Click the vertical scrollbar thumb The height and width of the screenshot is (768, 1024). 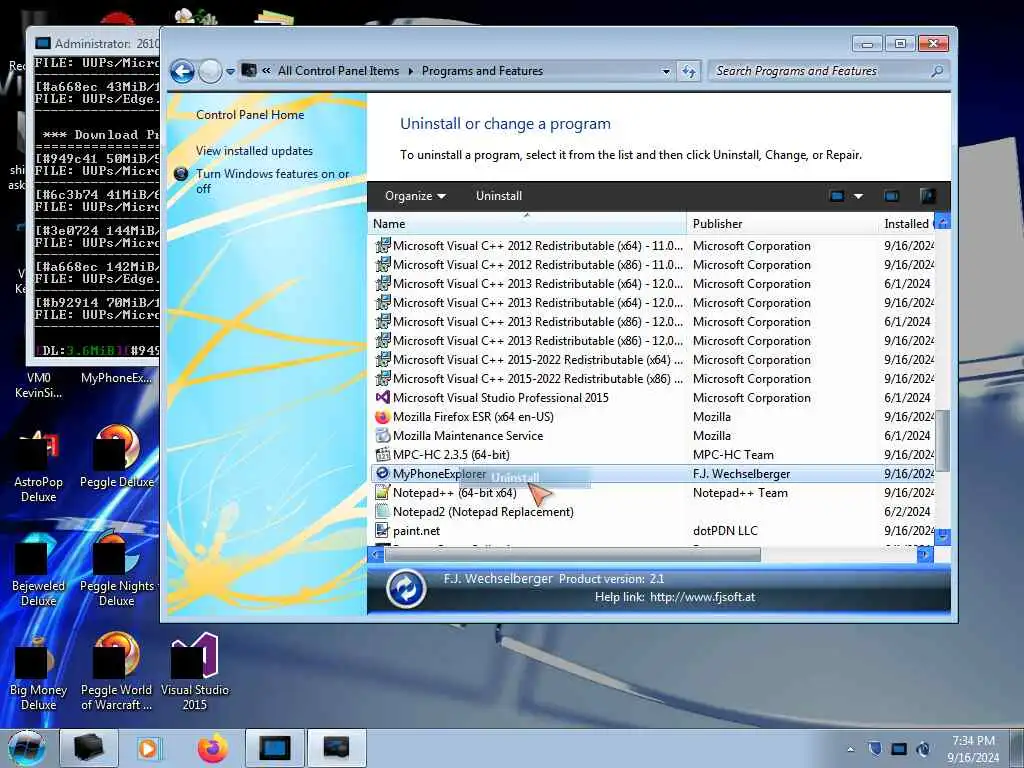942,439
